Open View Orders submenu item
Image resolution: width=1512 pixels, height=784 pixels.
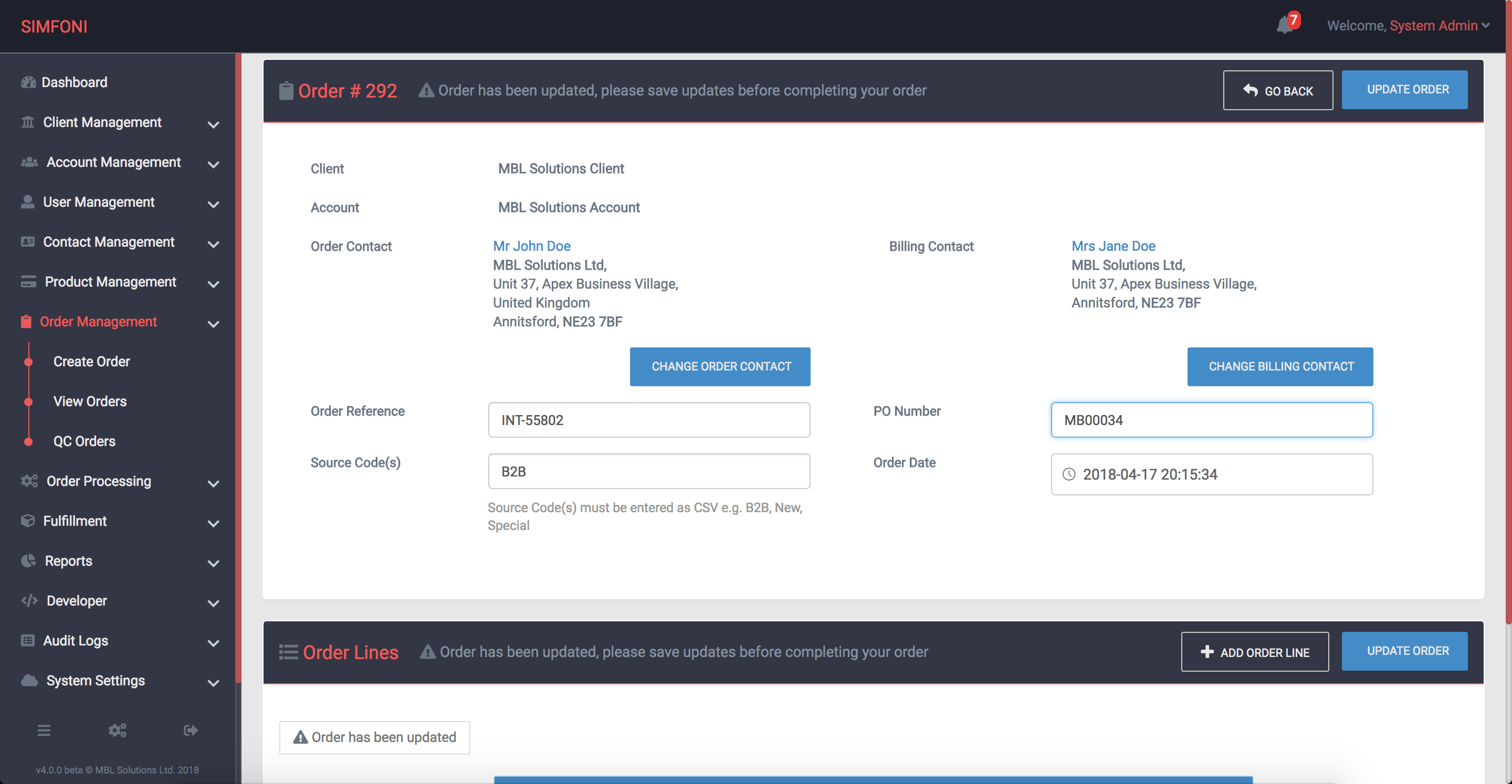pyautogui.click(x=90, y=401)
